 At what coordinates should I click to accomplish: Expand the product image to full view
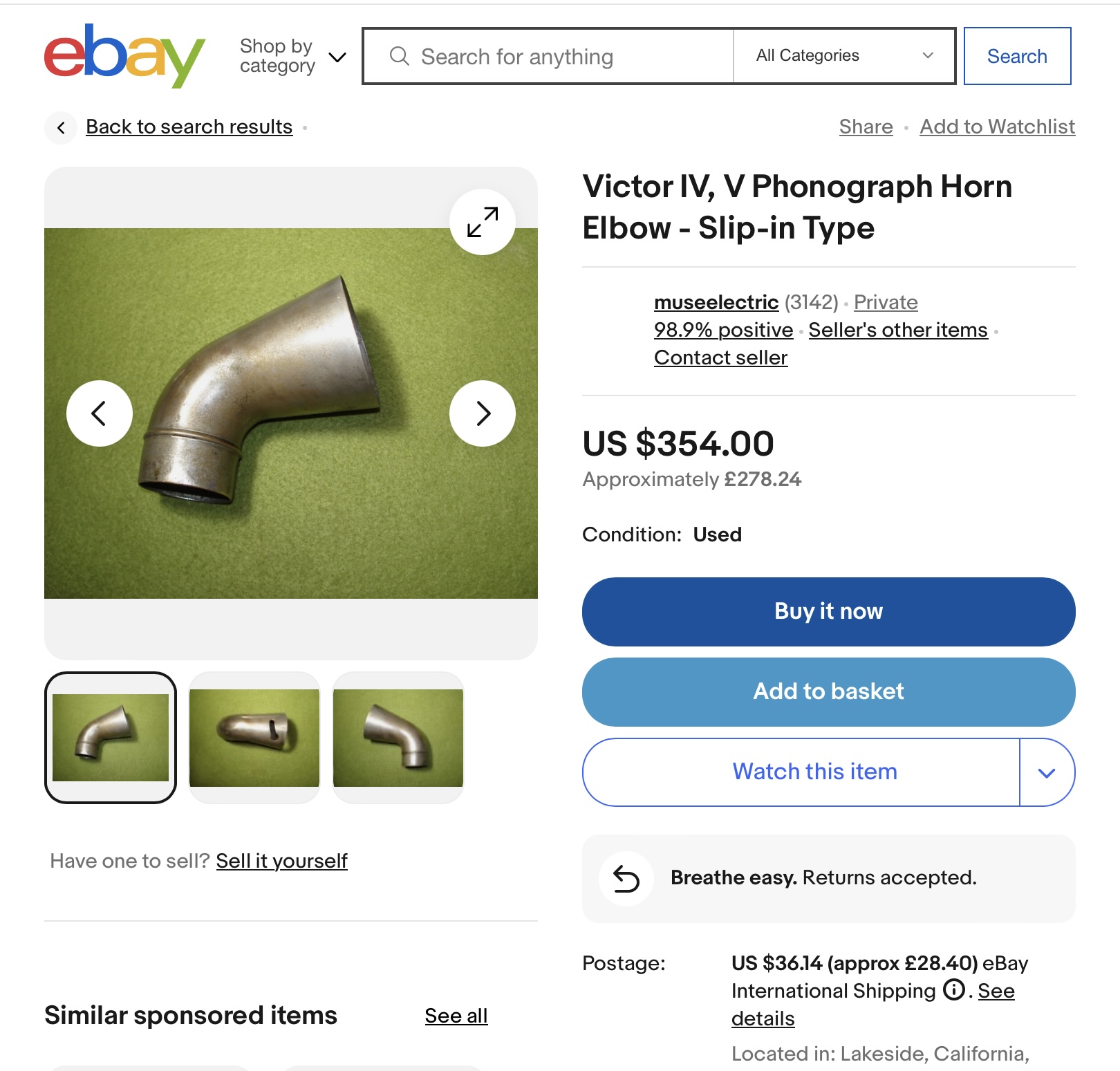[483, 222]
